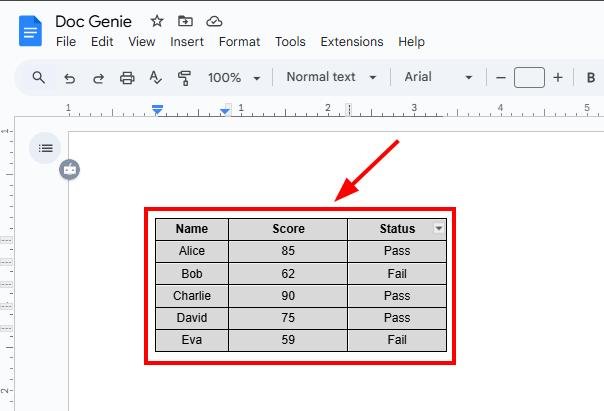Open the zoom 100% dropdown
Image resolution: width=604 pixels, height=411 pixels.
click(234, 78)
